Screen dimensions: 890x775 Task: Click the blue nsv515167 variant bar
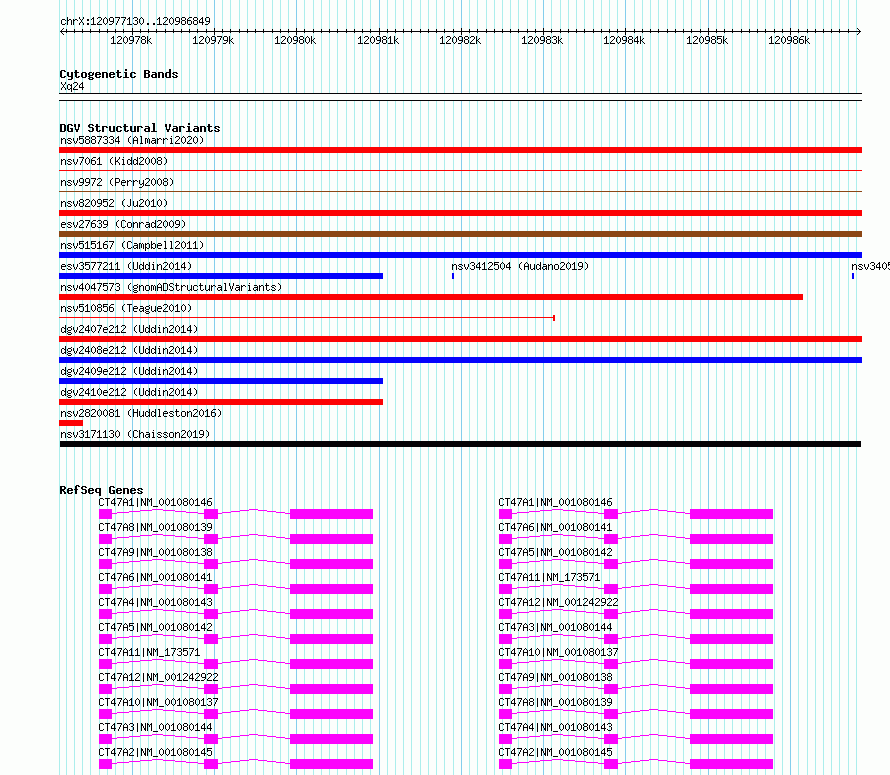tap(460, 255)
